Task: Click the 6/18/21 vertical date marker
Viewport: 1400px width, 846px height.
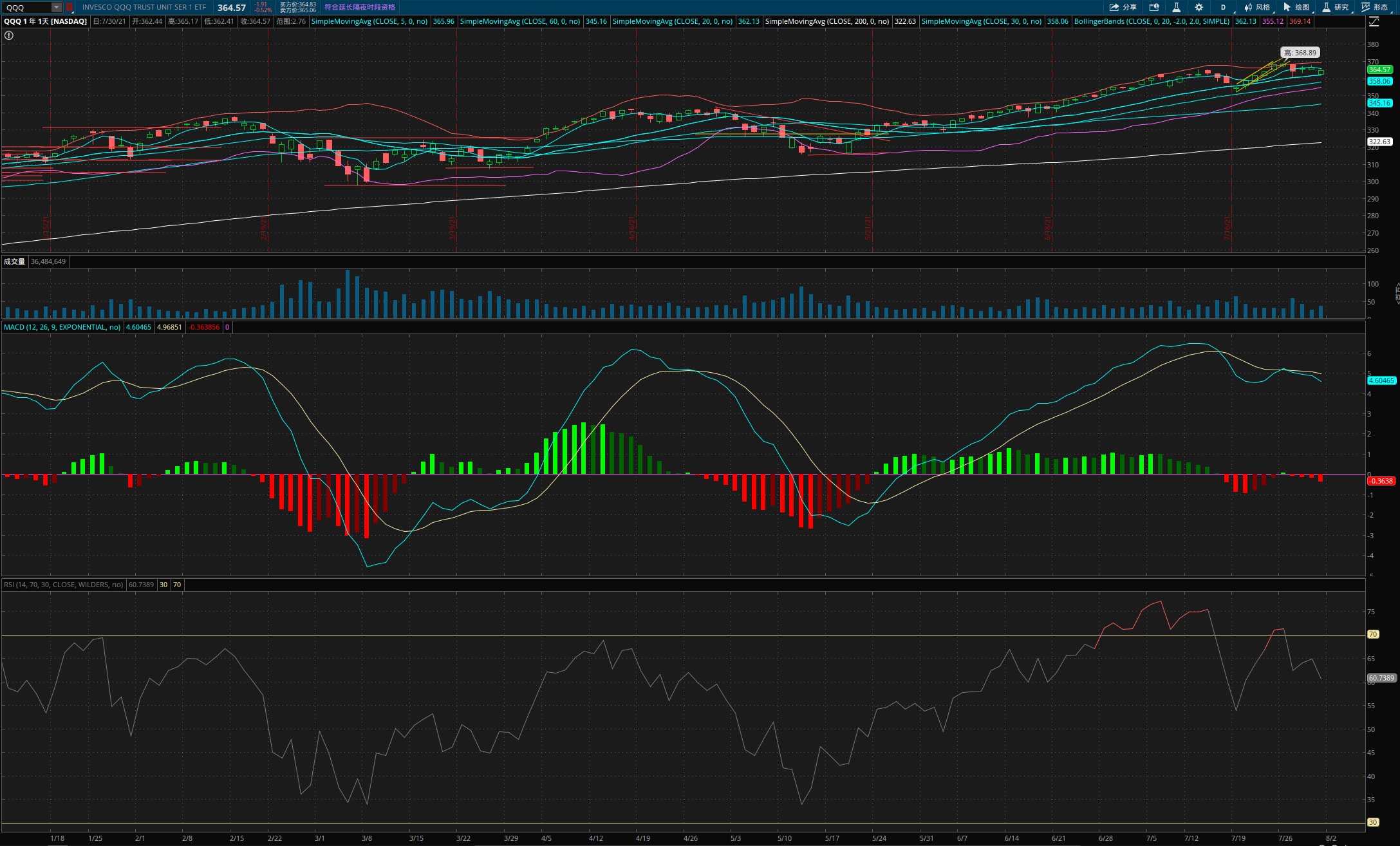Action: pyautogui.click(x=1048, y=228)
